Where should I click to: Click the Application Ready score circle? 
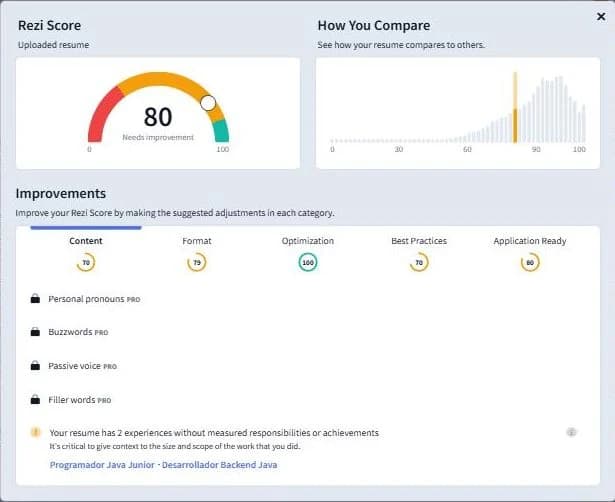(x=530, y=262)
